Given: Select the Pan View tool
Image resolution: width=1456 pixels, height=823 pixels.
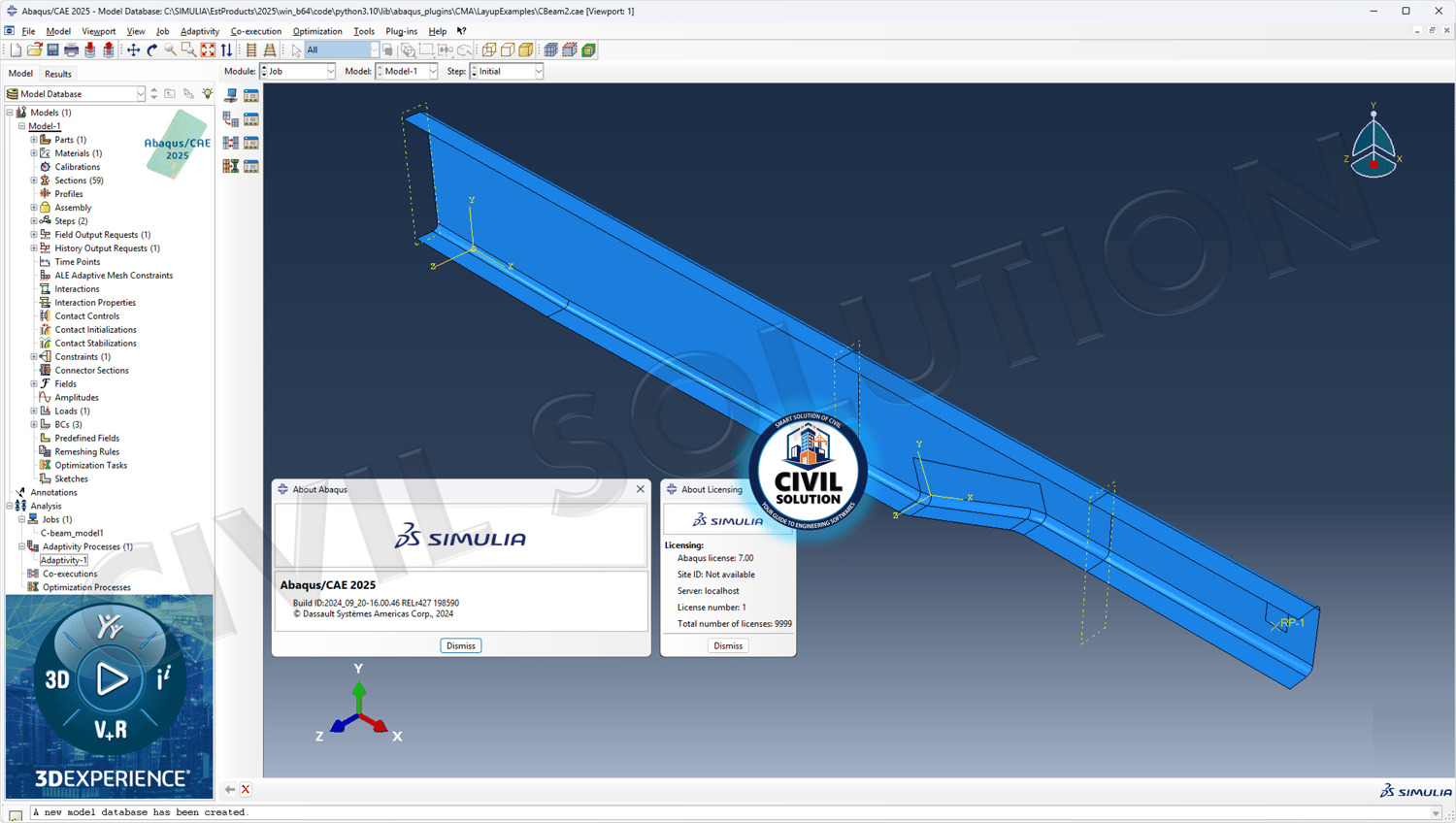Looking at the screenshot, I should 133,50.
